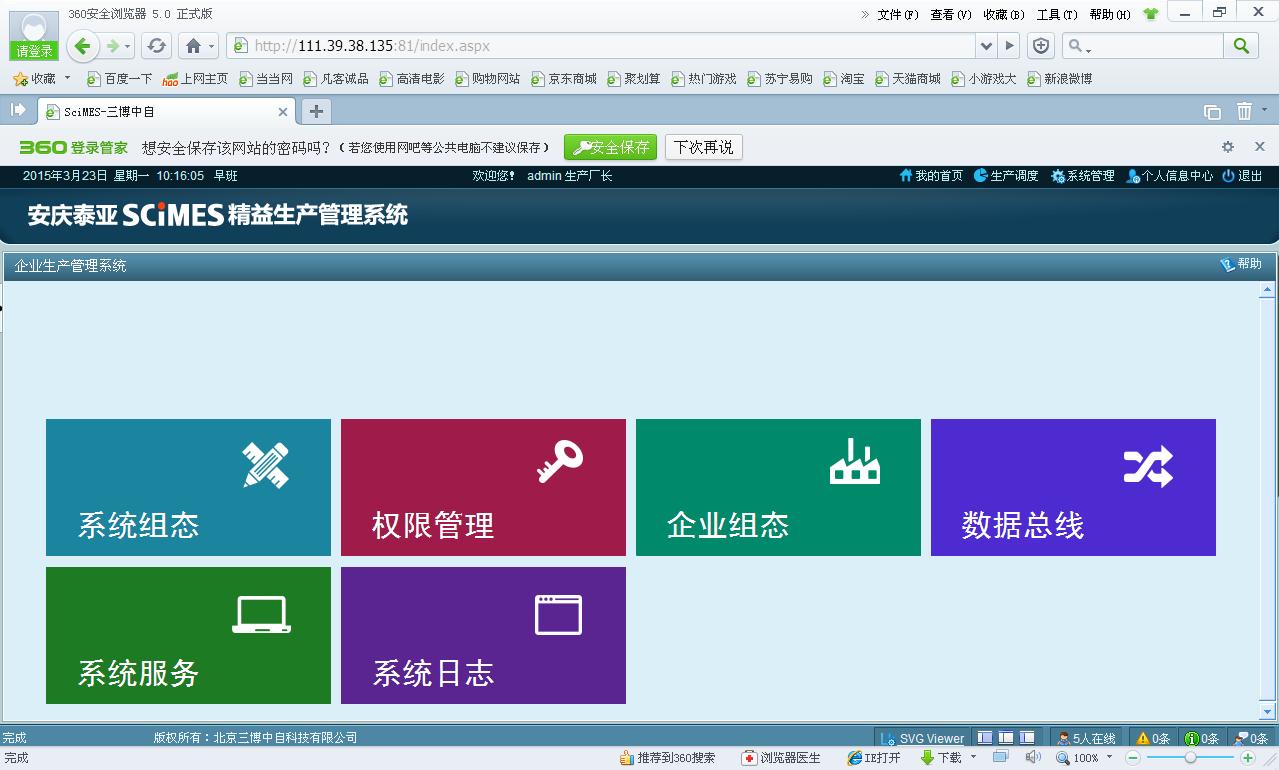
Task: Expand the closed tabs dropdown arrow
Action: tap(1265, 111)
